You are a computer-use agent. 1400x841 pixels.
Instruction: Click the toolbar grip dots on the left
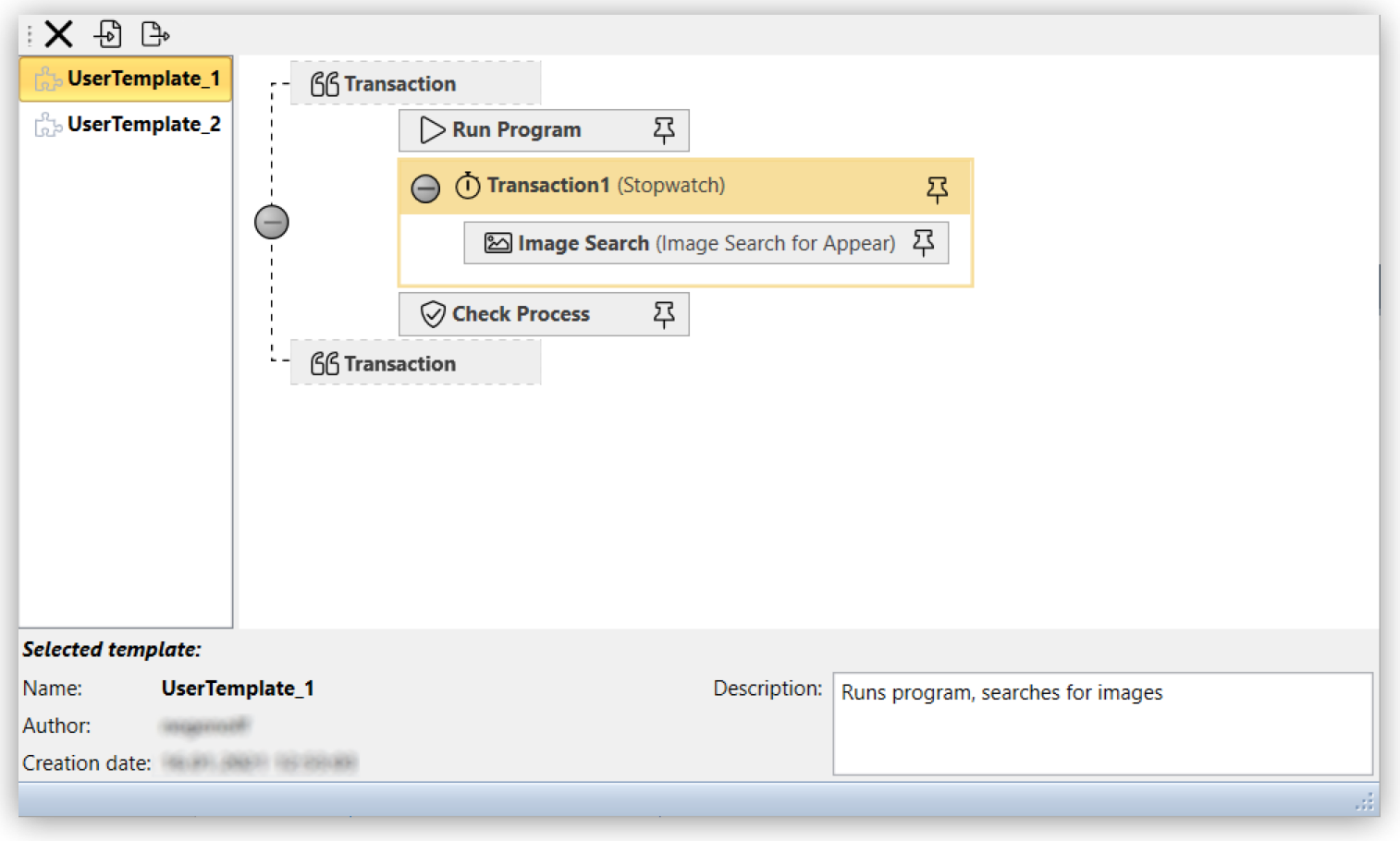coord(30,33)
